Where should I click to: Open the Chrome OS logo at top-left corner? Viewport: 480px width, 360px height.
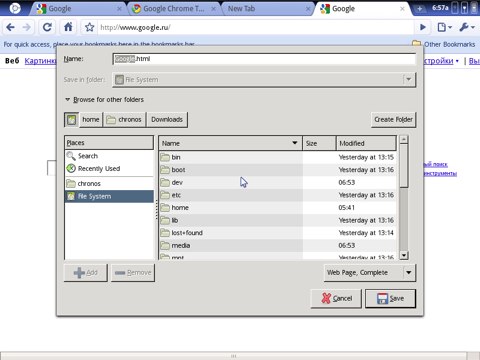pos(14,8)
